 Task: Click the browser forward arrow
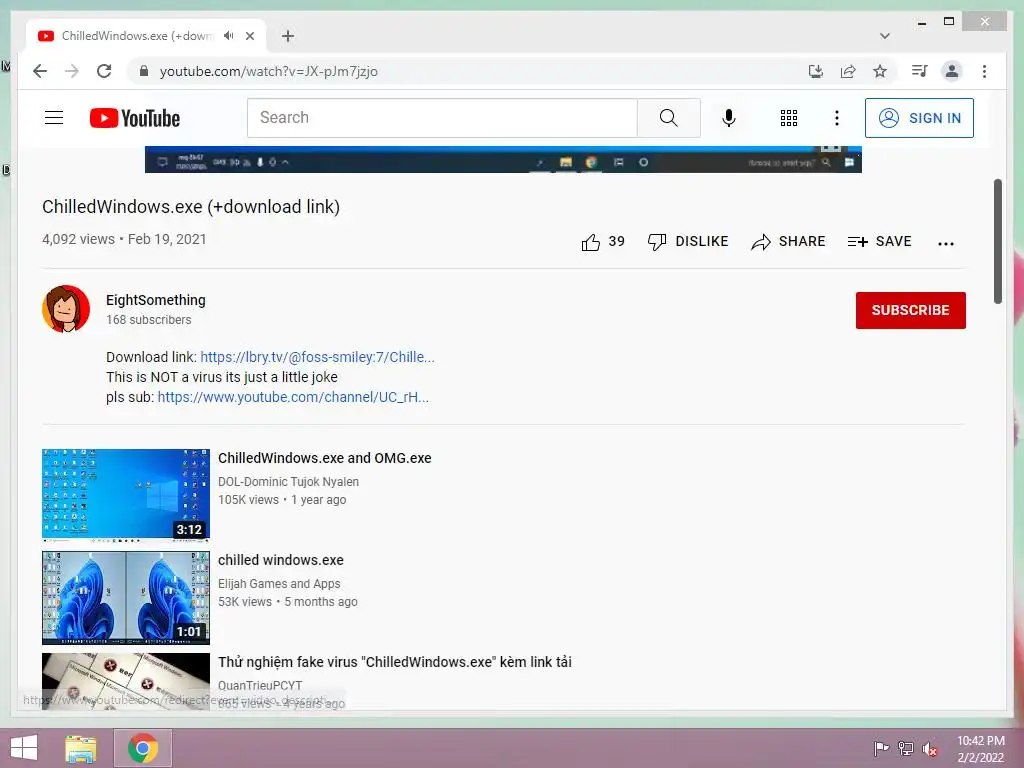tap(72, 71)
